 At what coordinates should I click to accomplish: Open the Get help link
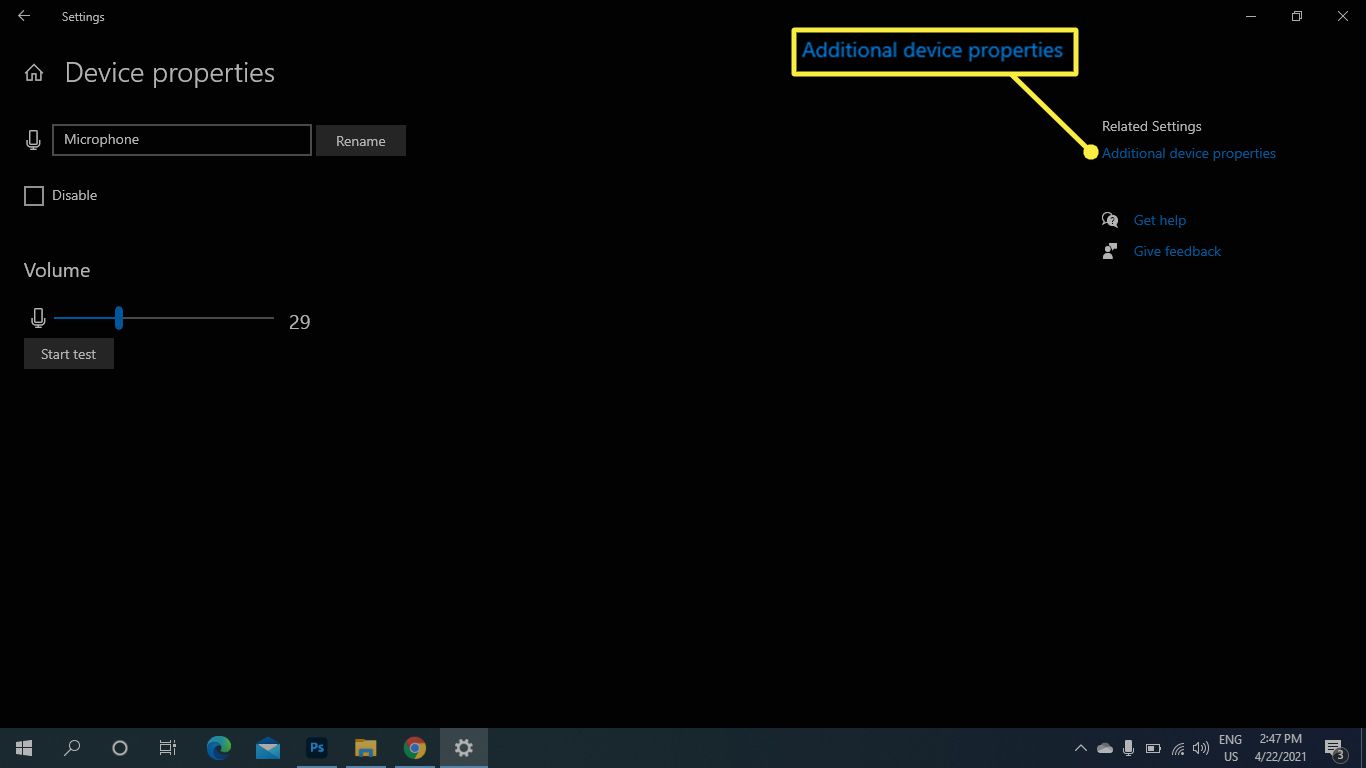pyautogui.click(x=1159, y=220)
